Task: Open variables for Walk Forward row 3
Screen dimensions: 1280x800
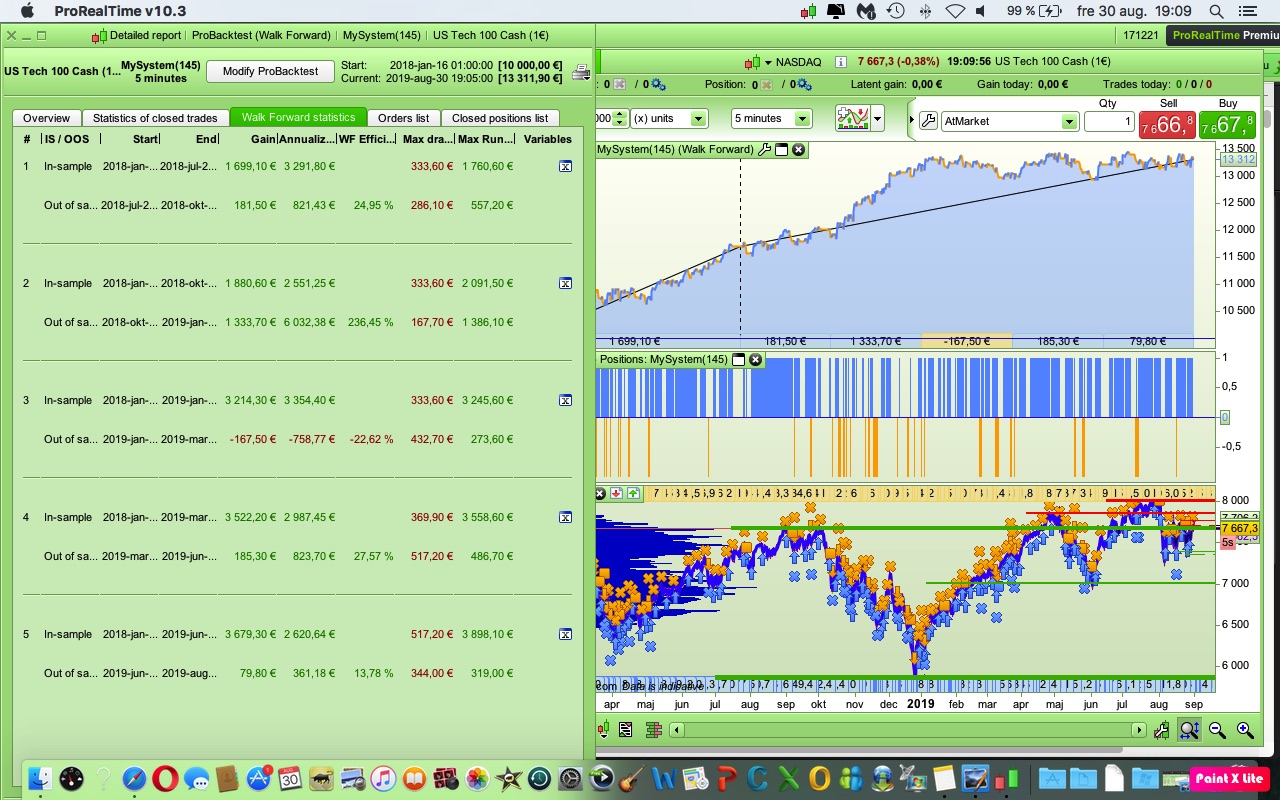Action: coord(565,401)
